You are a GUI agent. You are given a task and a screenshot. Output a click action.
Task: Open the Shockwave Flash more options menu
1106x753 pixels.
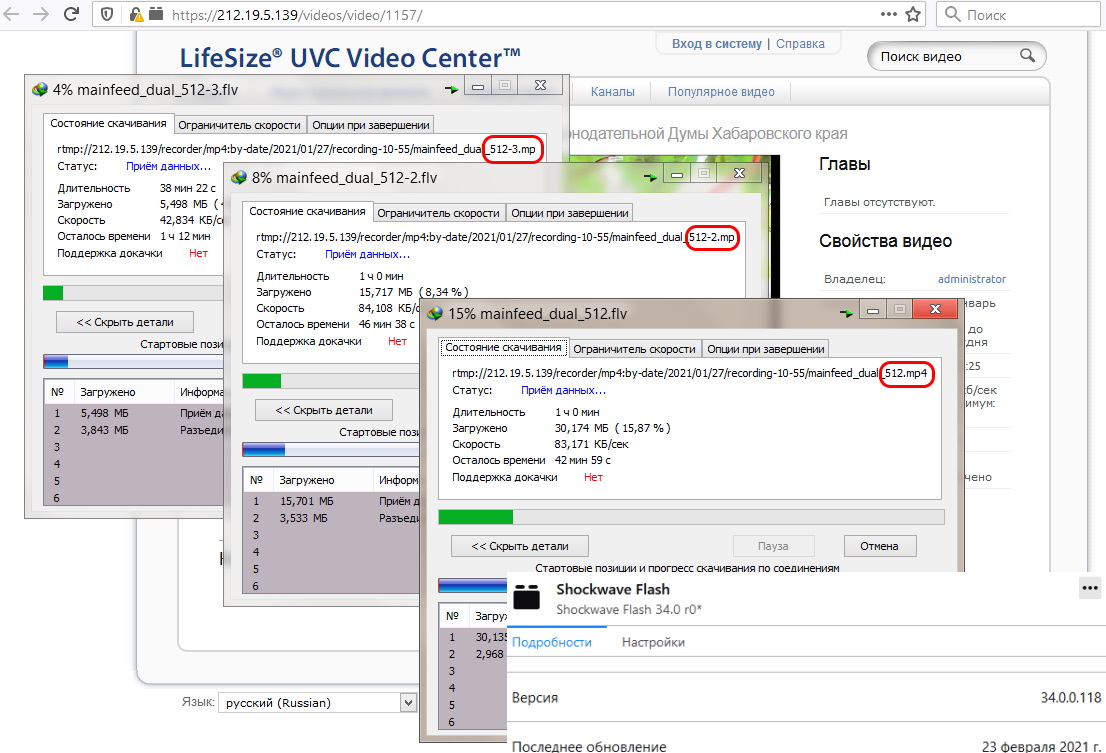click(1090, 588)
